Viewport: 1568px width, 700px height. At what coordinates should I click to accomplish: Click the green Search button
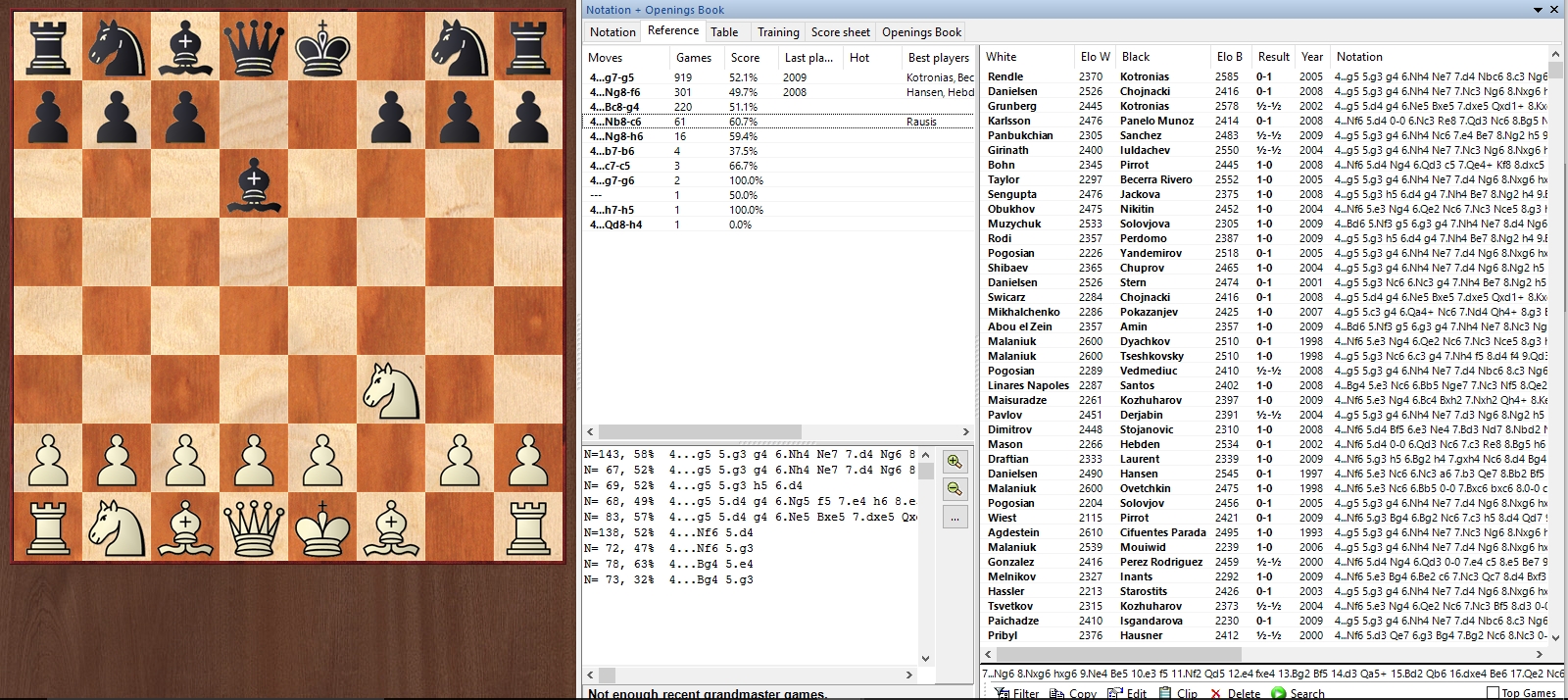click(x=1298, y=693)
